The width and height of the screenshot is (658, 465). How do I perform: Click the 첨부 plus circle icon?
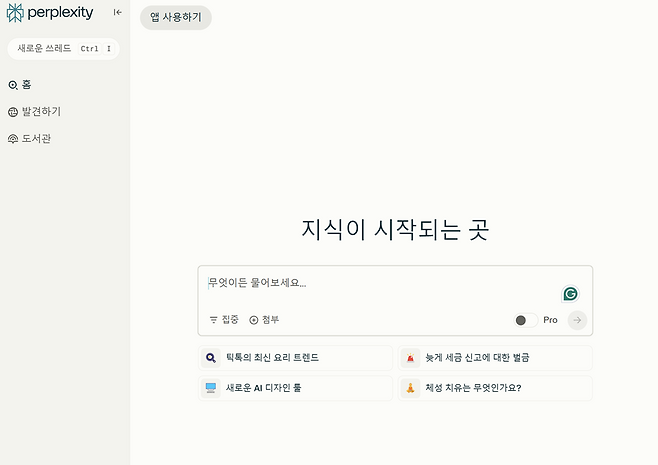pos(253,320)
